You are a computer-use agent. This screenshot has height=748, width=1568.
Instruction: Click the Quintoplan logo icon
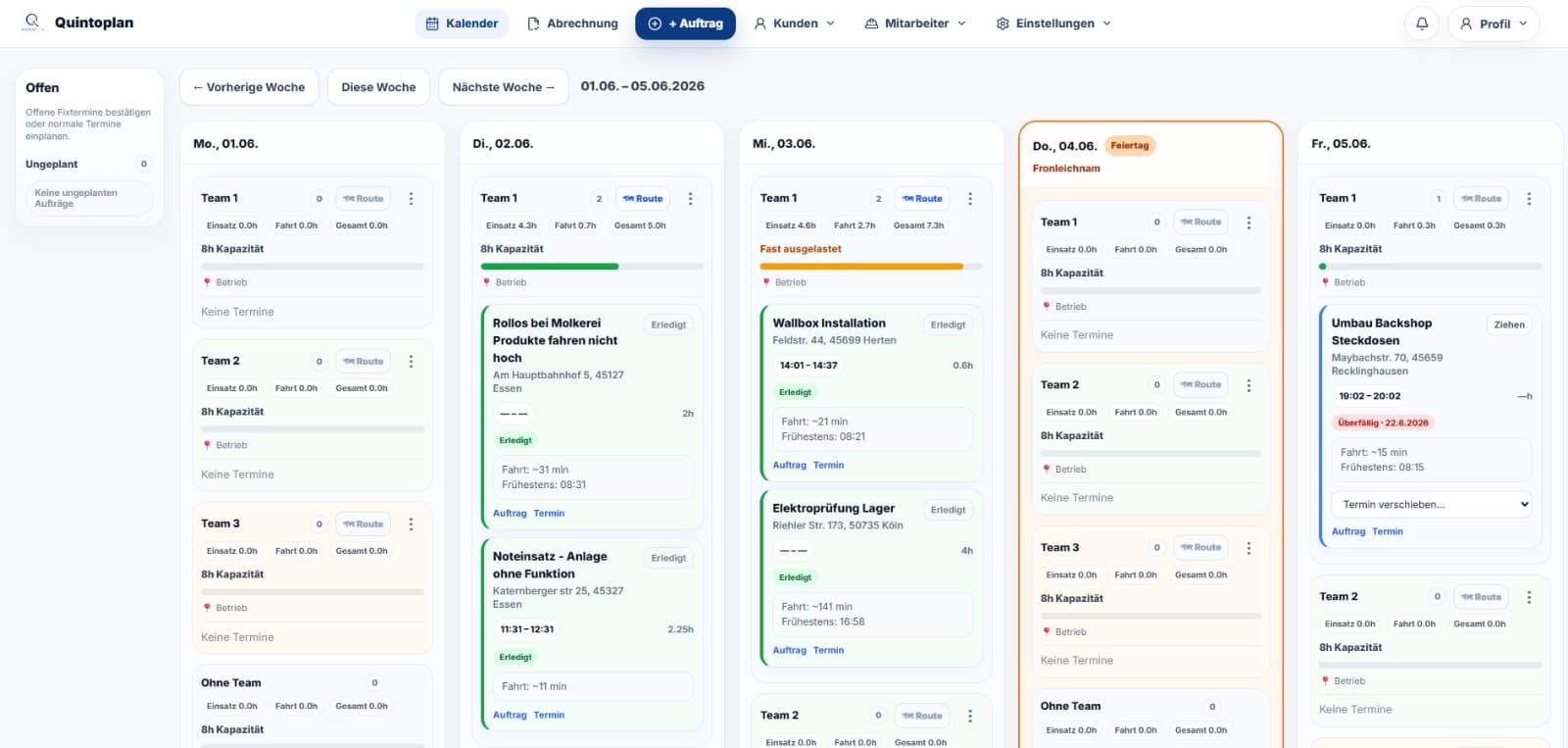[x=32, y=23]
